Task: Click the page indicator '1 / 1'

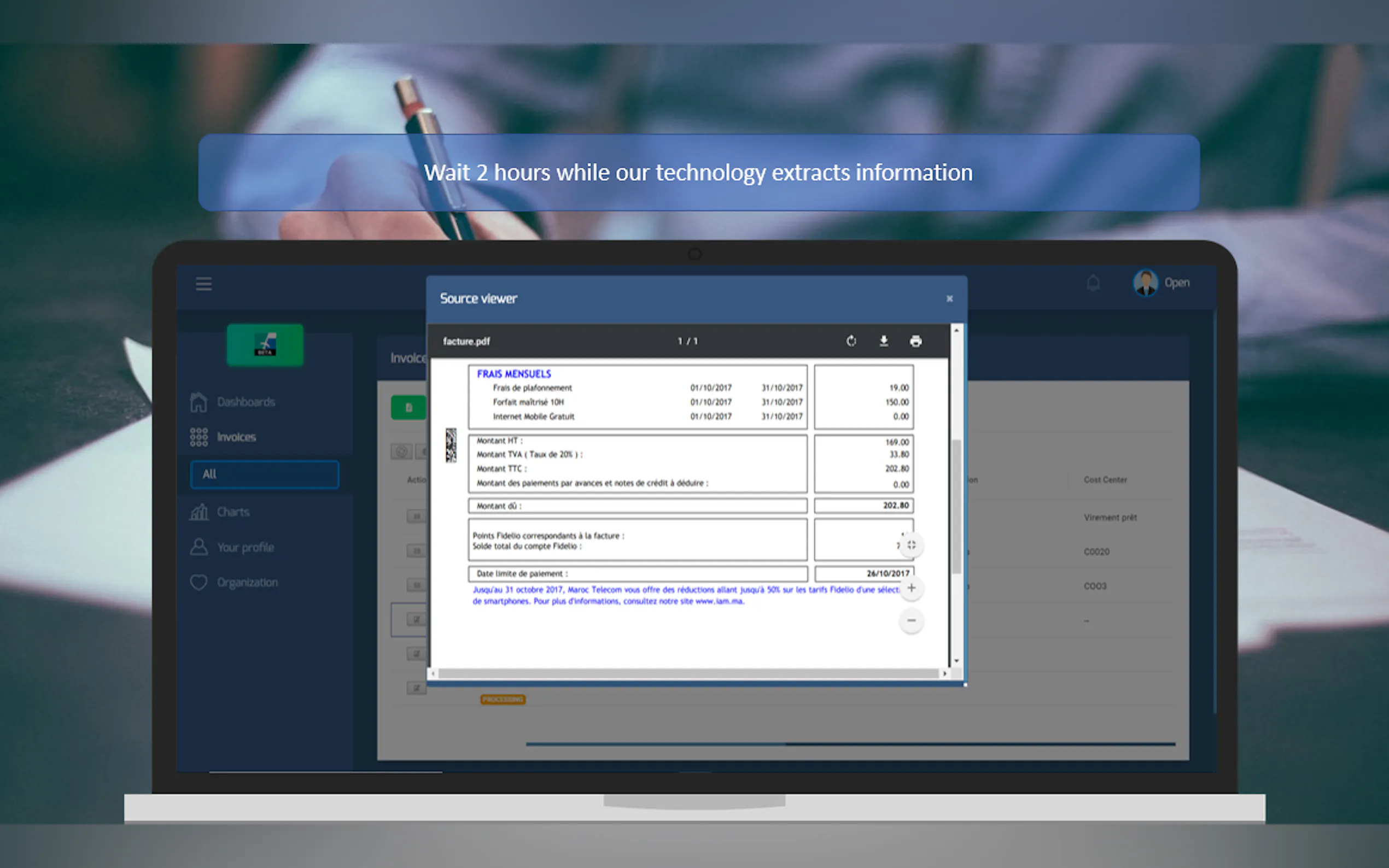Action: (687, 341)
